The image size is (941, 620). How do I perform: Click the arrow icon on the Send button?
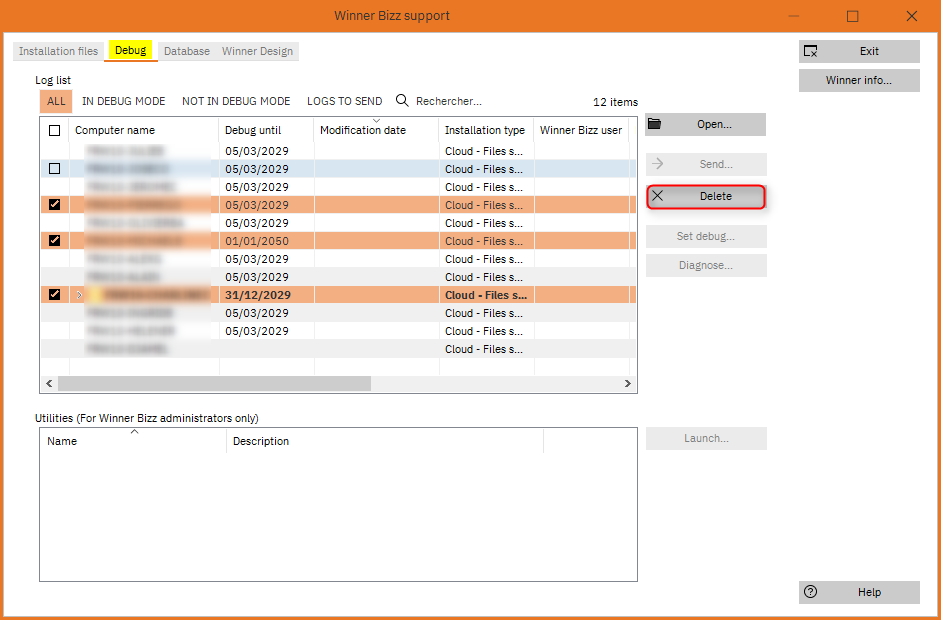657,164
